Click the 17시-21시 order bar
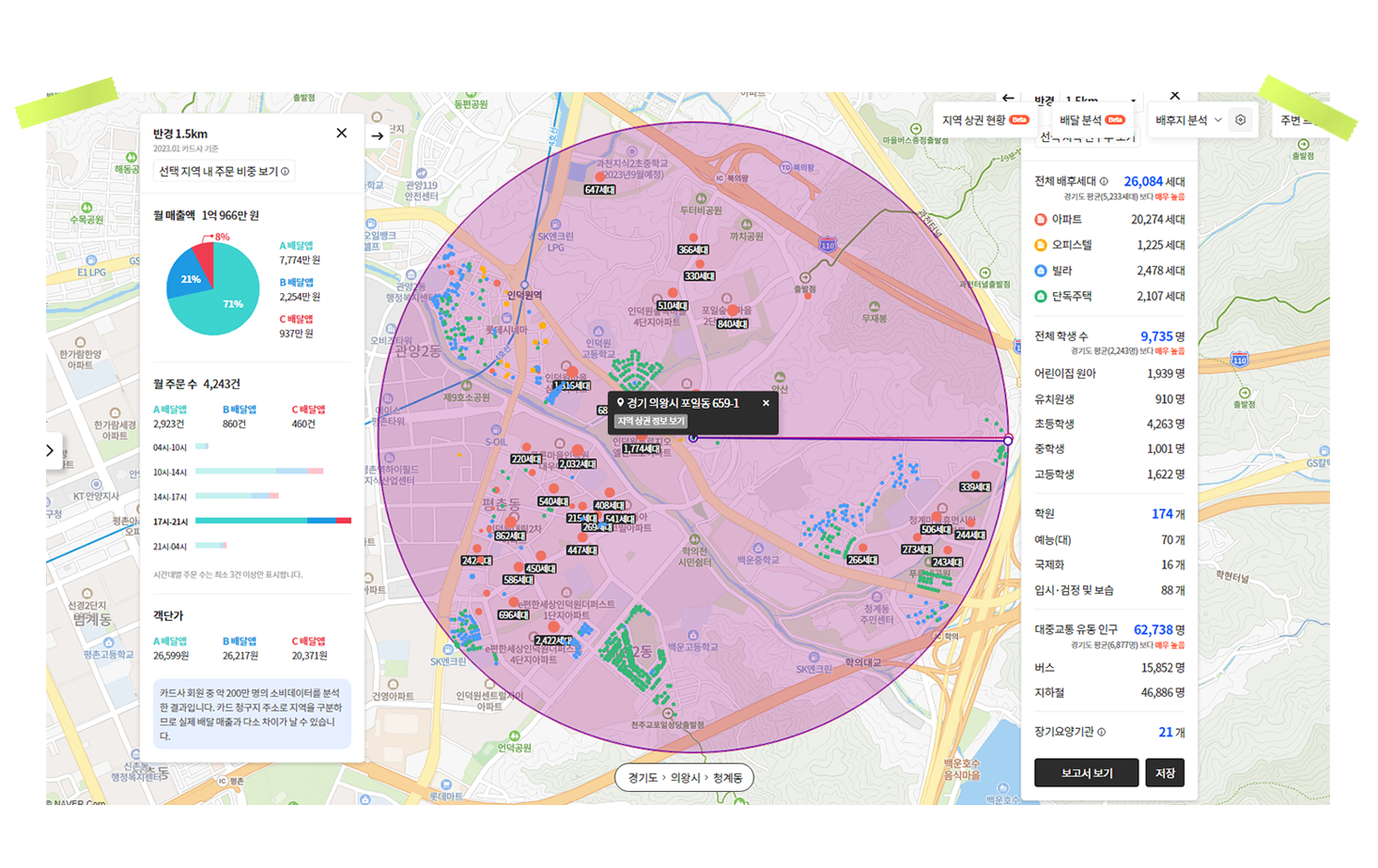This screenshot has width=1378, height=868. (x=273, y=520)
